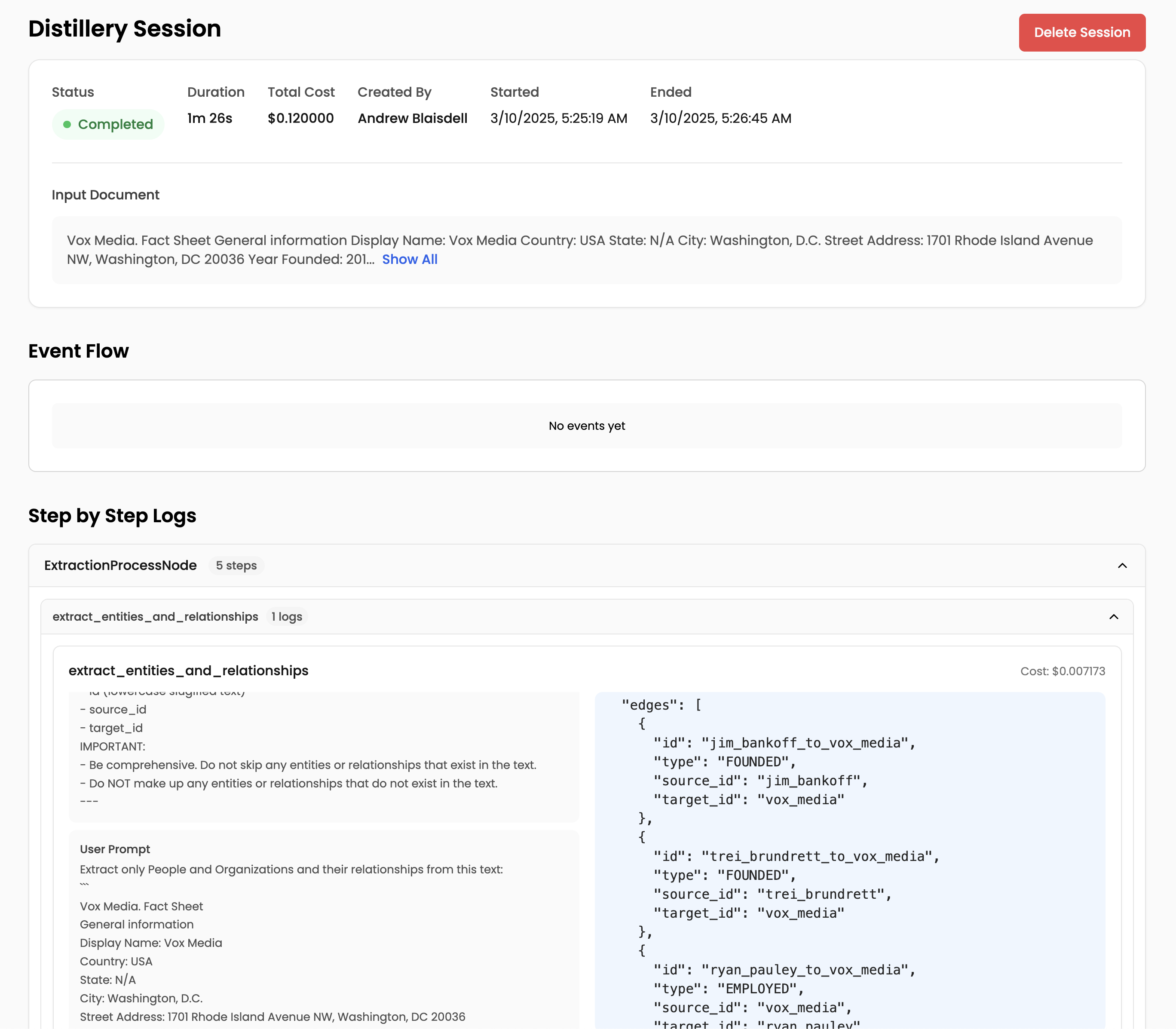Click the Show All link

click(x=410, y=260)
